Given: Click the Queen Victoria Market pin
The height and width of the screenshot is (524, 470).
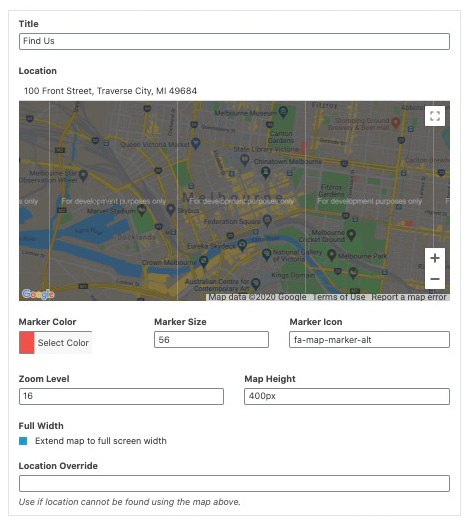Looking at the screenshot, I should (x=196, y=143).
